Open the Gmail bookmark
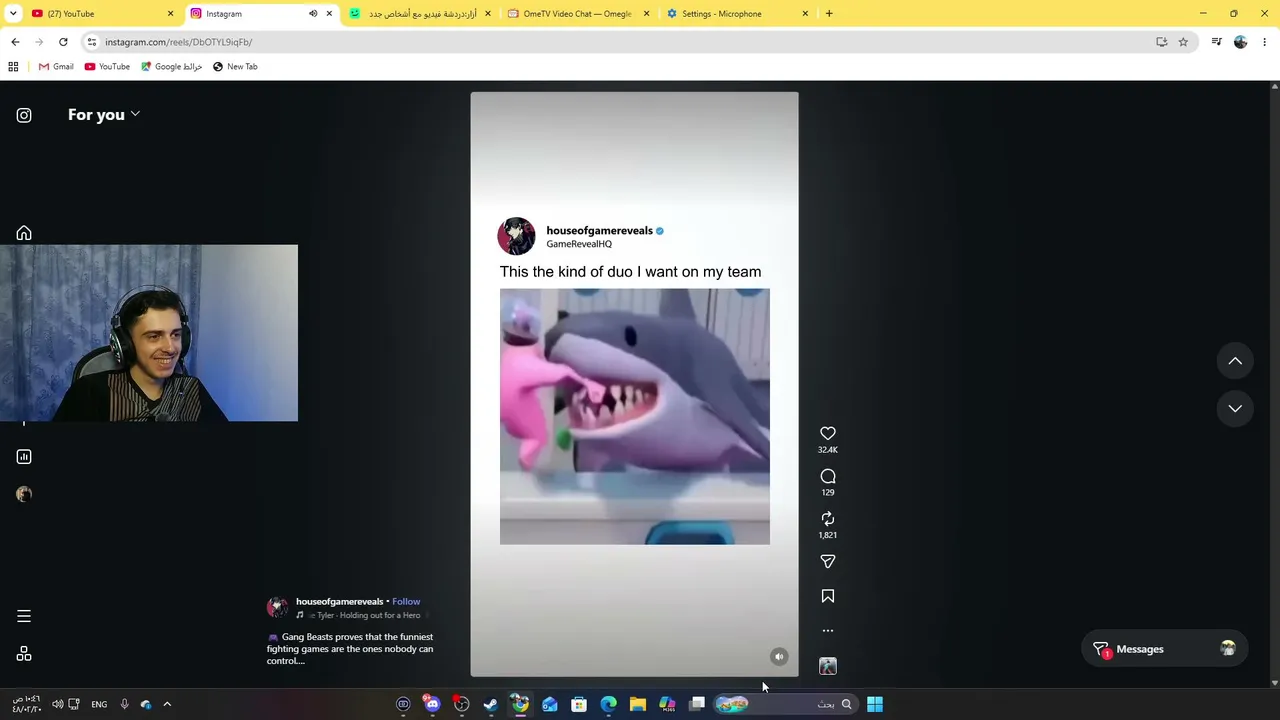This screenshot has width=1280, height=720. [x=56, y=67]
